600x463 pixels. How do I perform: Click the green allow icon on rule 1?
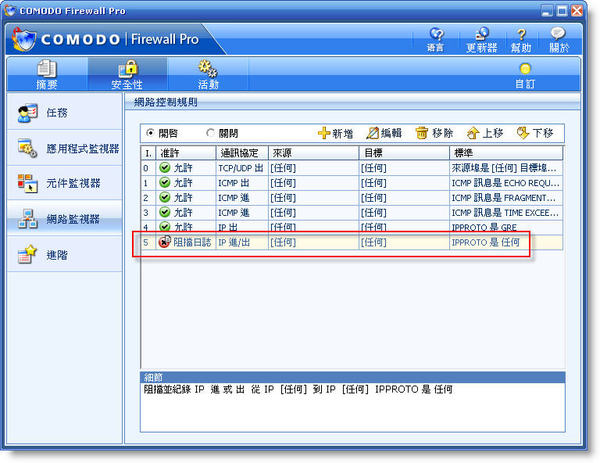pos(165,183)
